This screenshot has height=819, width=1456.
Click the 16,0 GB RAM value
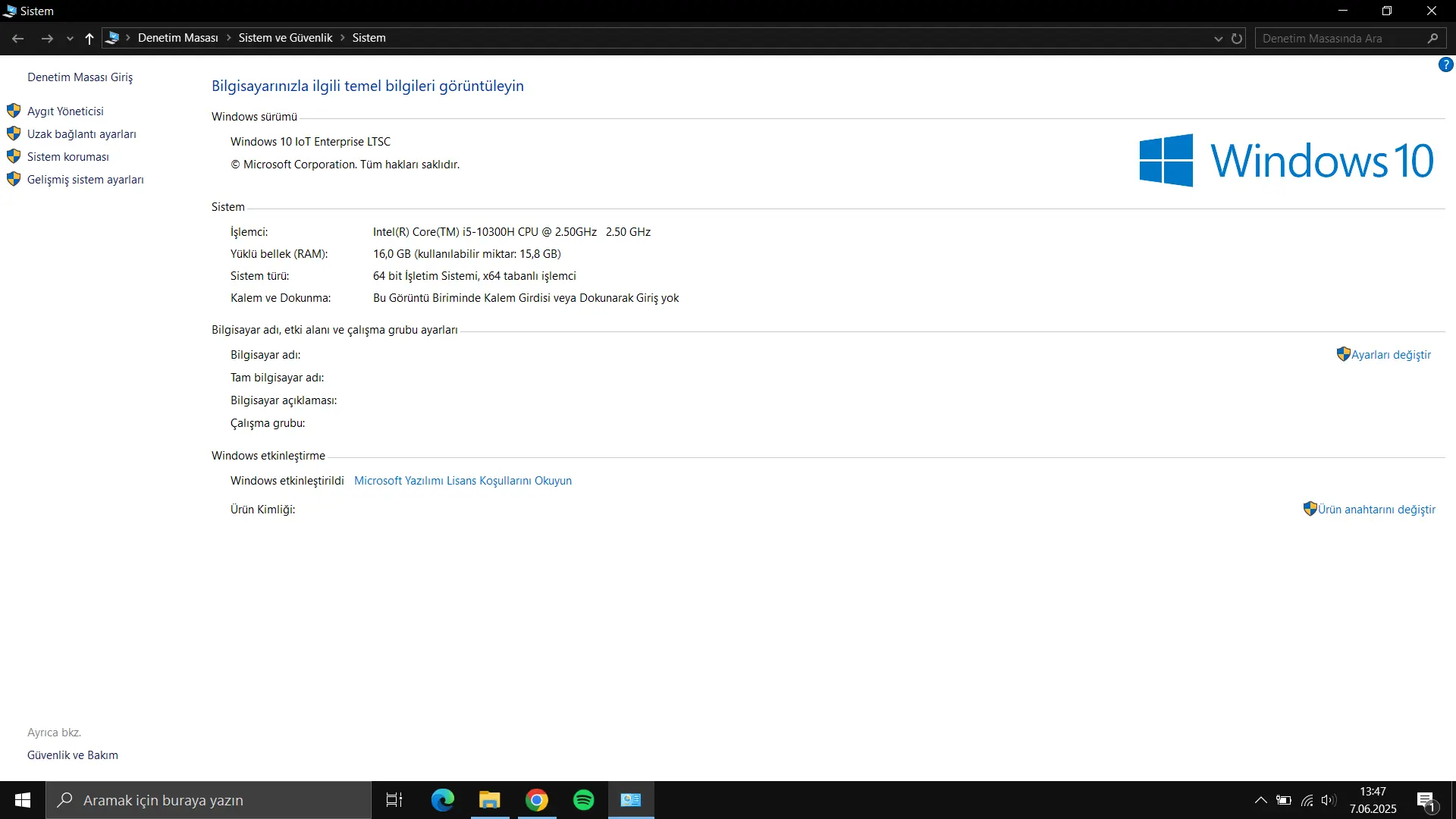pyautogui.click(x=467, y=254)
